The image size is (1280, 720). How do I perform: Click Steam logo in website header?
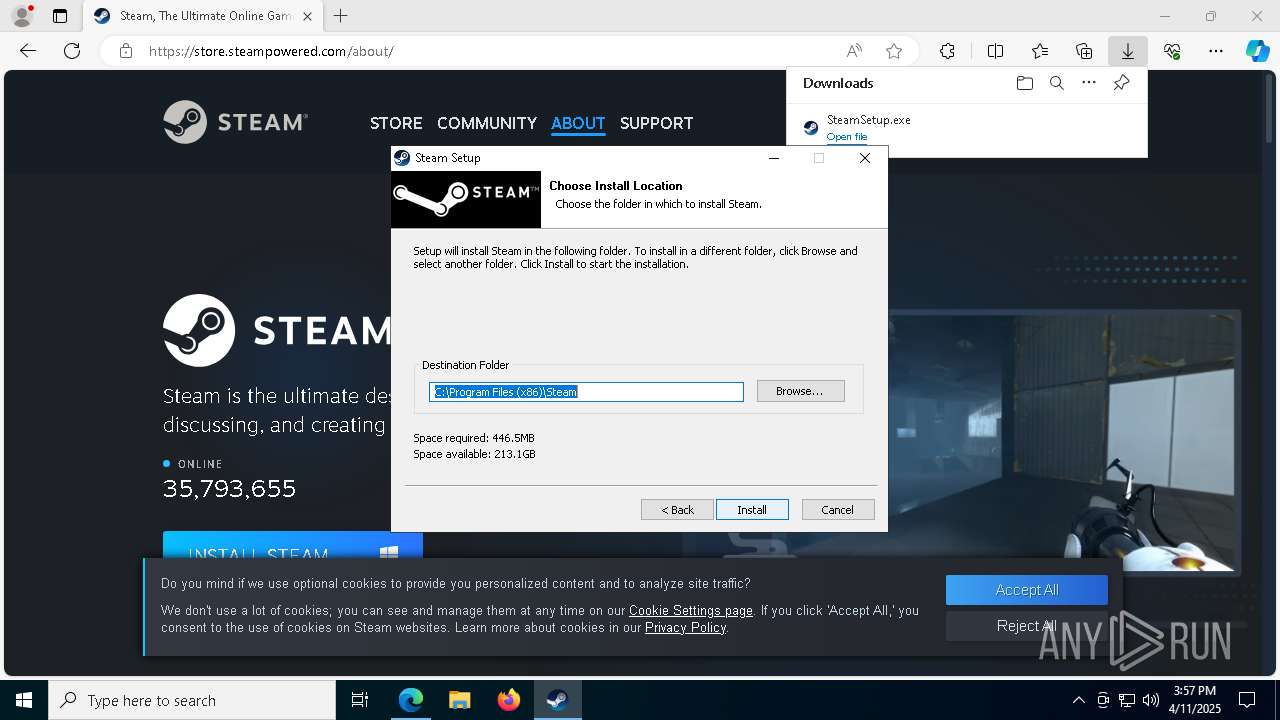click(x=236, y=122)
